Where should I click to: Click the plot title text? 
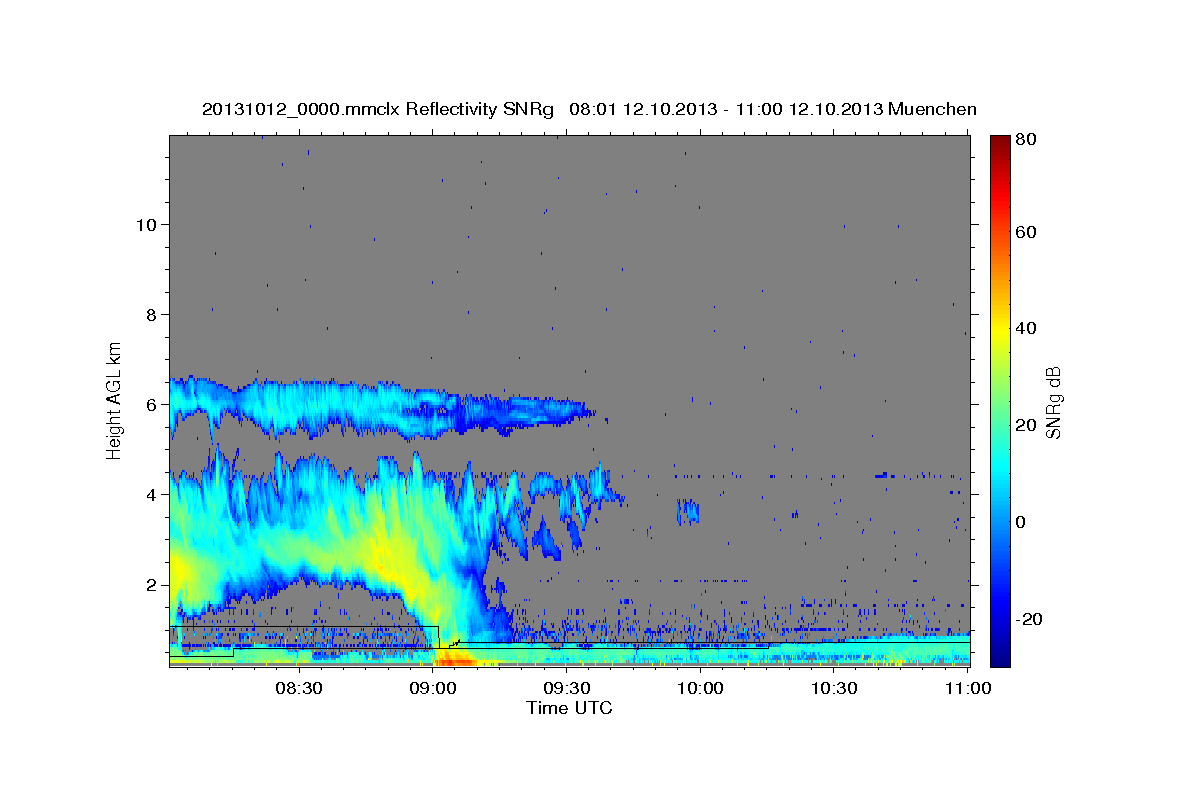tap(589, 109)
